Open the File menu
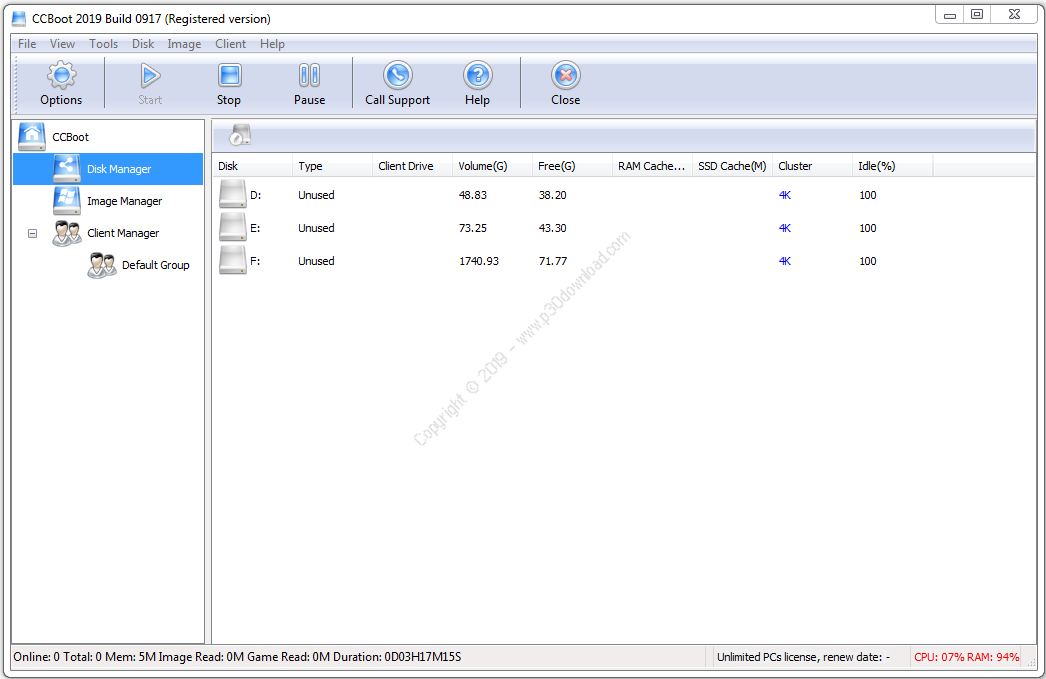The height and width of the screenshot is (679, 1046). pos(27,44)
